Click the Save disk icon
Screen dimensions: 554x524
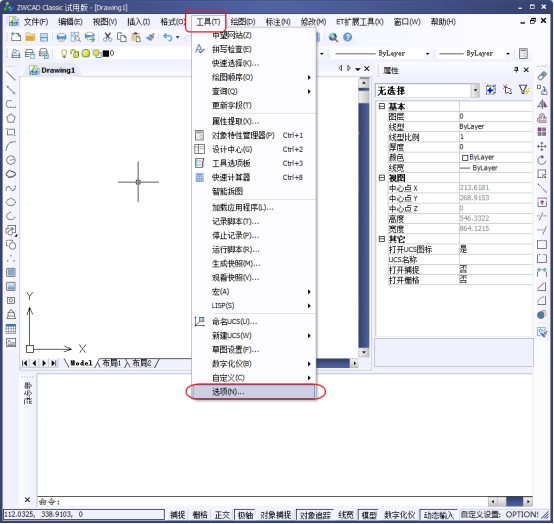44,37
